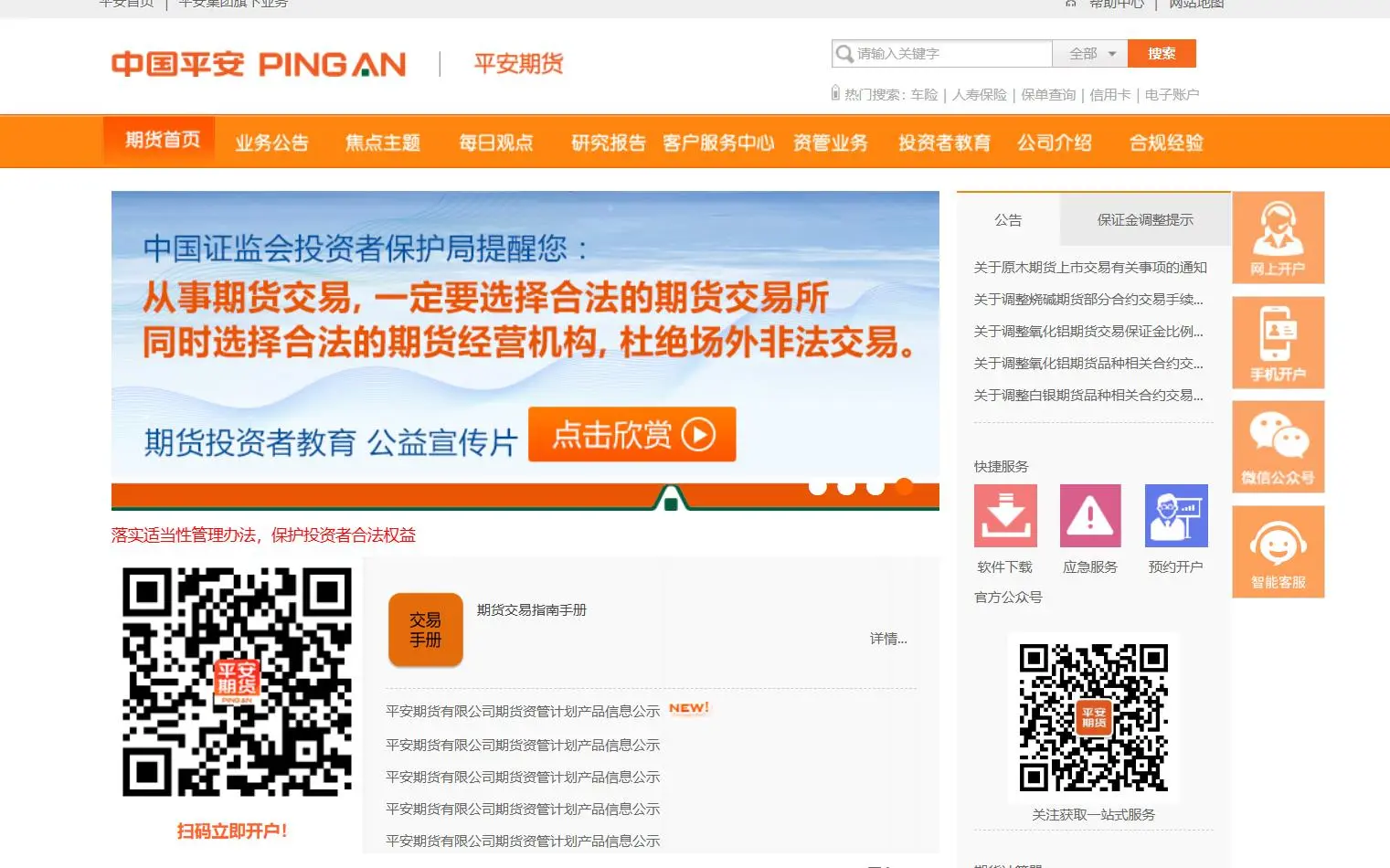
Task: Select the third banner slide dot
Action: 875,486
